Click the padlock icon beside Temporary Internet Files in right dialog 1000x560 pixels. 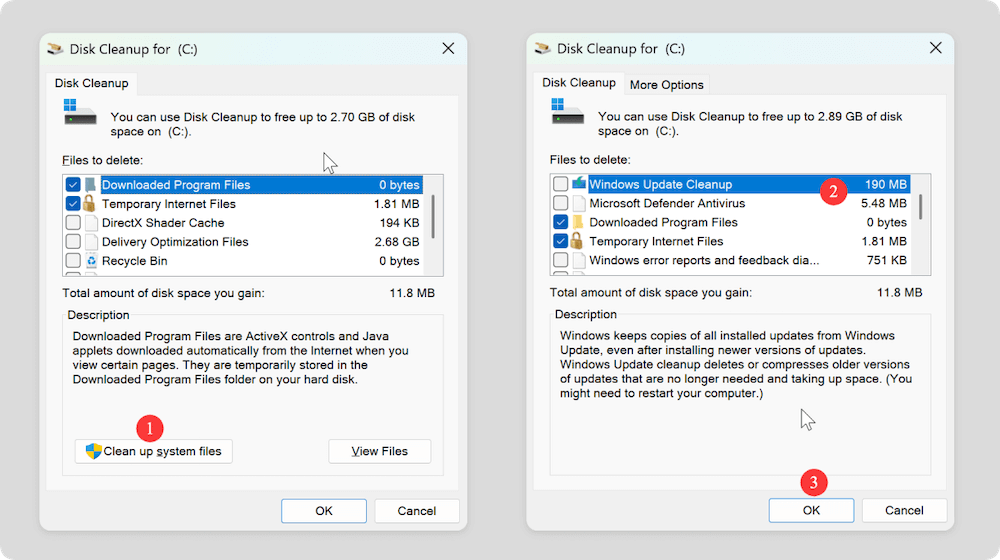(x=577, y=241)
